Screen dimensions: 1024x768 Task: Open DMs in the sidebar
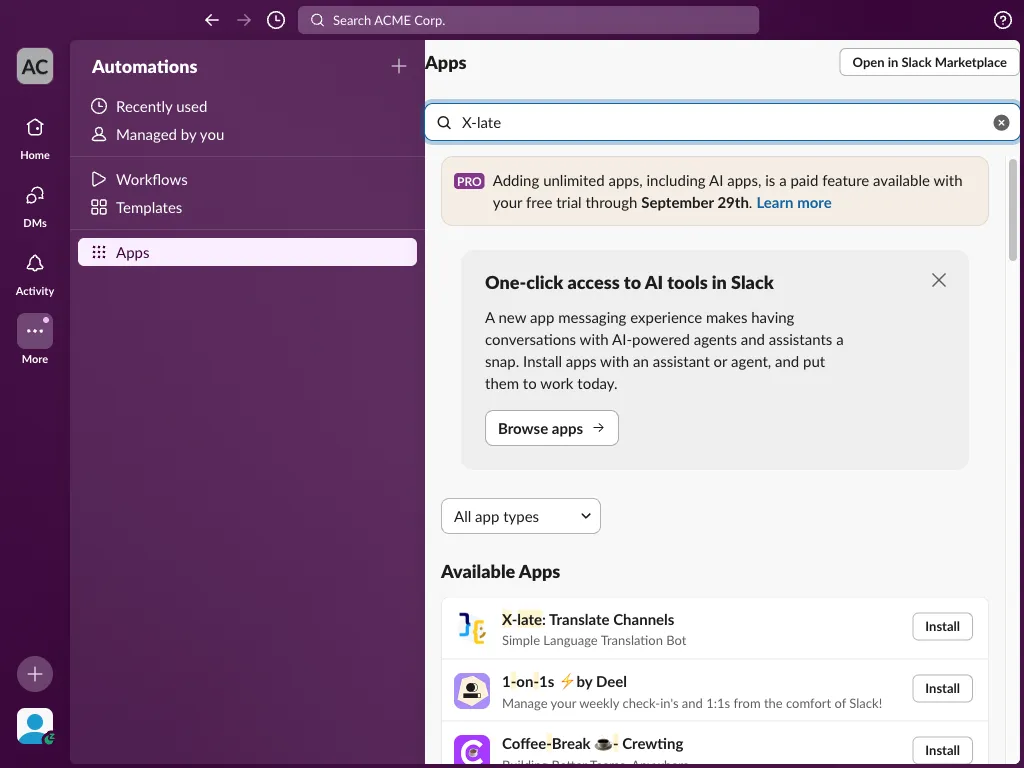(35, 206)
